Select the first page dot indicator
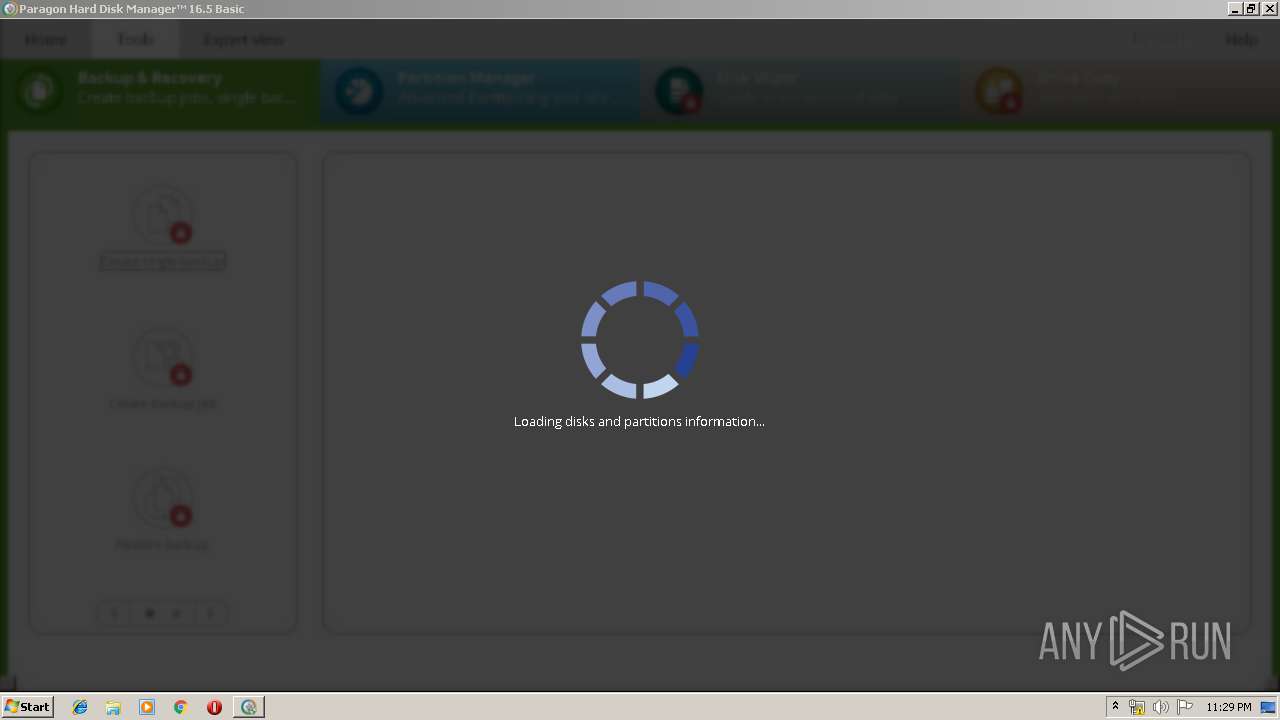This screenshot has width=1280, height=720. click(x=150, y=614)
